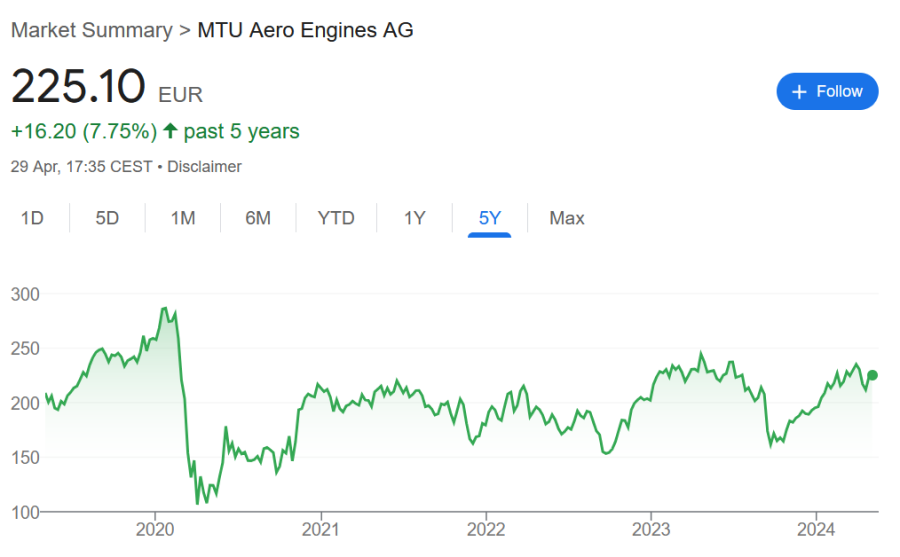
Task: Open the Market Summary link
Action: point(91,30)
